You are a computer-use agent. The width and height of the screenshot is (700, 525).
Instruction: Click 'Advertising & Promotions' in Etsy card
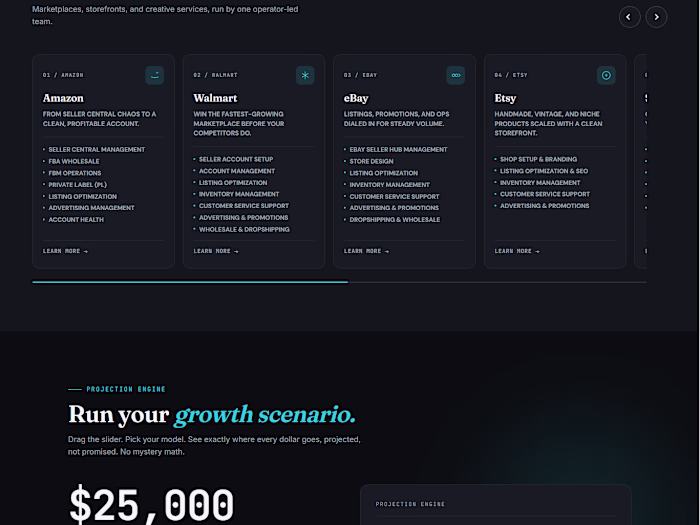[x=545, y=206]
